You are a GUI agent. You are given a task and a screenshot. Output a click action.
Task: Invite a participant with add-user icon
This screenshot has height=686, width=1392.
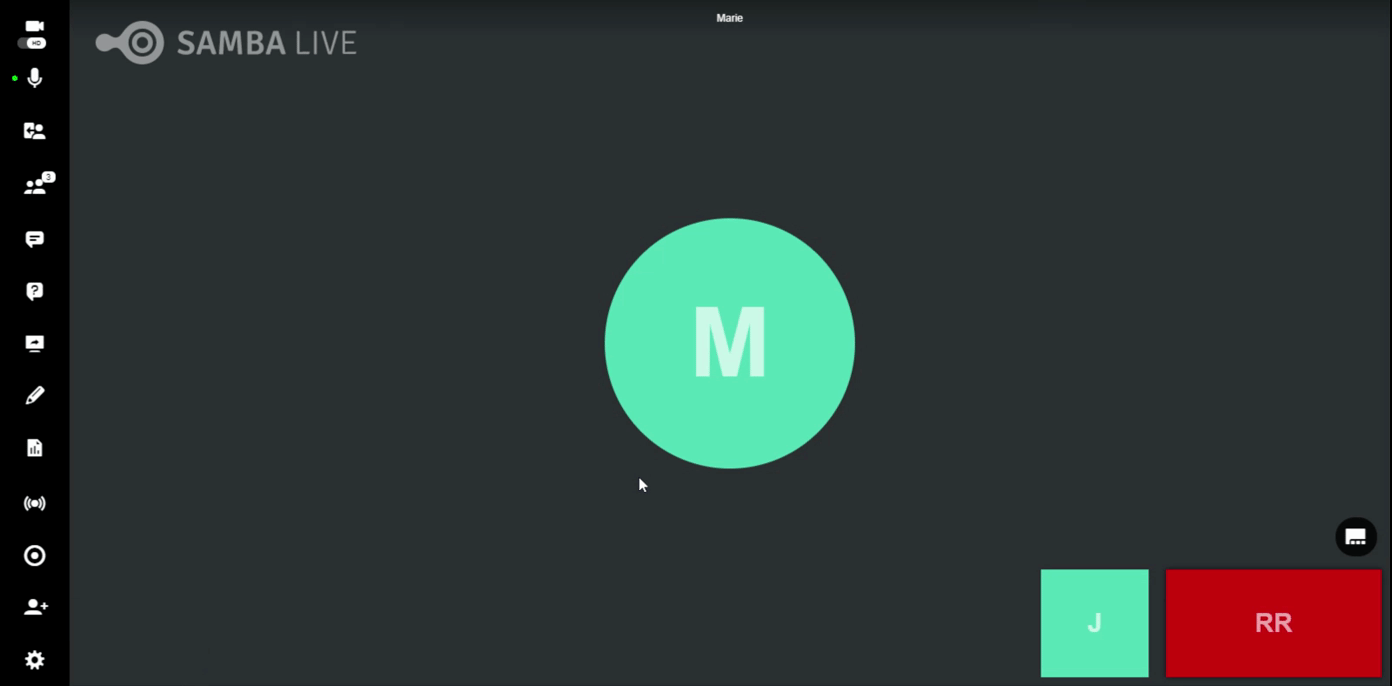pyautogui.click(x=36, y=607)
